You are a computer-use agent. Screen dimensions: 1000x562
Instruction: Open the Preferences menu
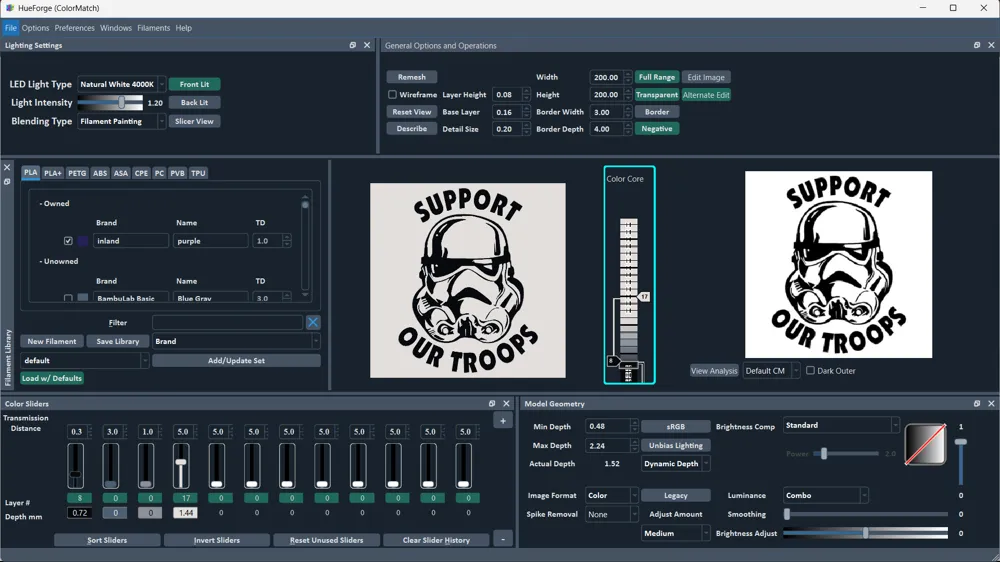[x=75, y=28]
